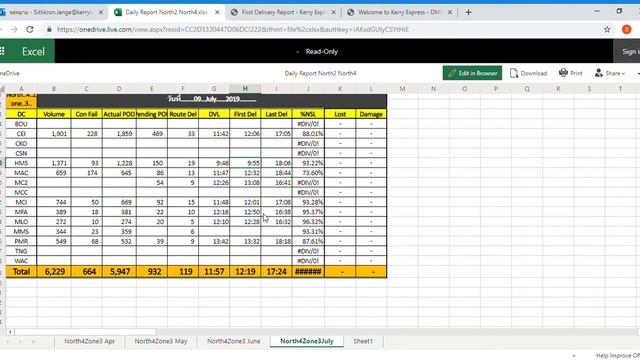
Task: Click the Total Con Fail cell 664
Action: (x=86, y=271)
